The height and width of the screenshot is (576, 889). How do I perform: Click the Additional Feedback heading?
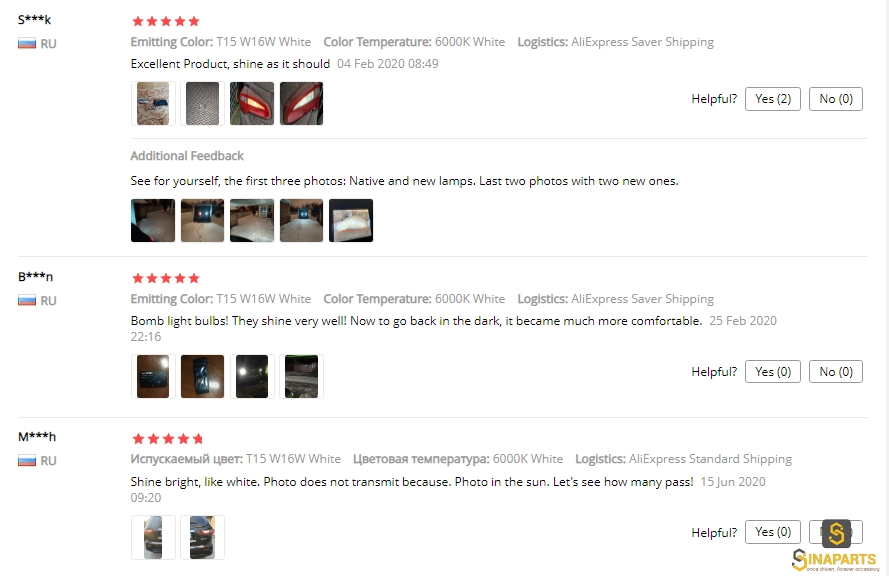point(187,156)
